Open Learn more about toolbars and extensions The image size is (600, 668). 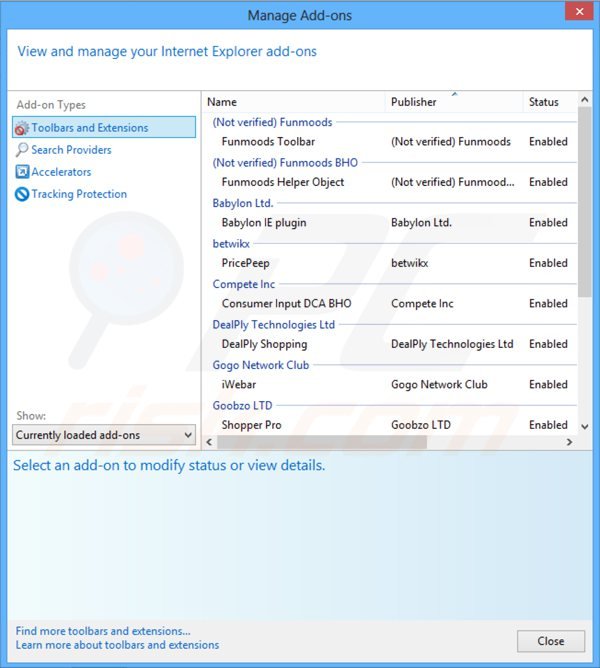coord(118,645)
